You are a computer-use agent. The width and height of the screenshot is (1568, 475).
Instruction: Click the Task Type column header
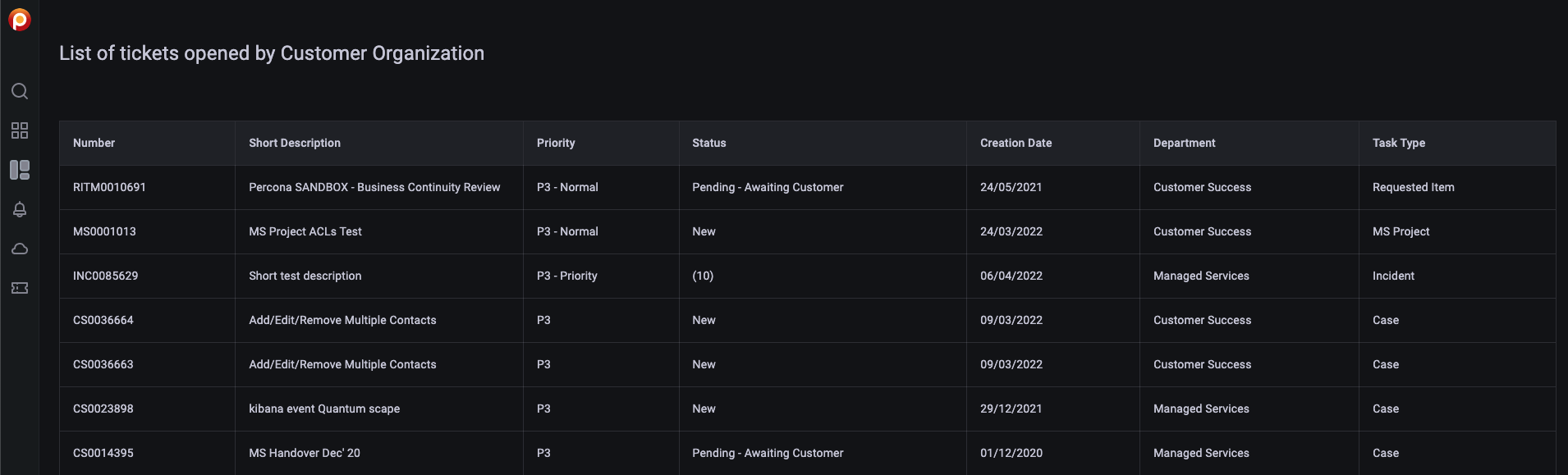point(1399,143)
